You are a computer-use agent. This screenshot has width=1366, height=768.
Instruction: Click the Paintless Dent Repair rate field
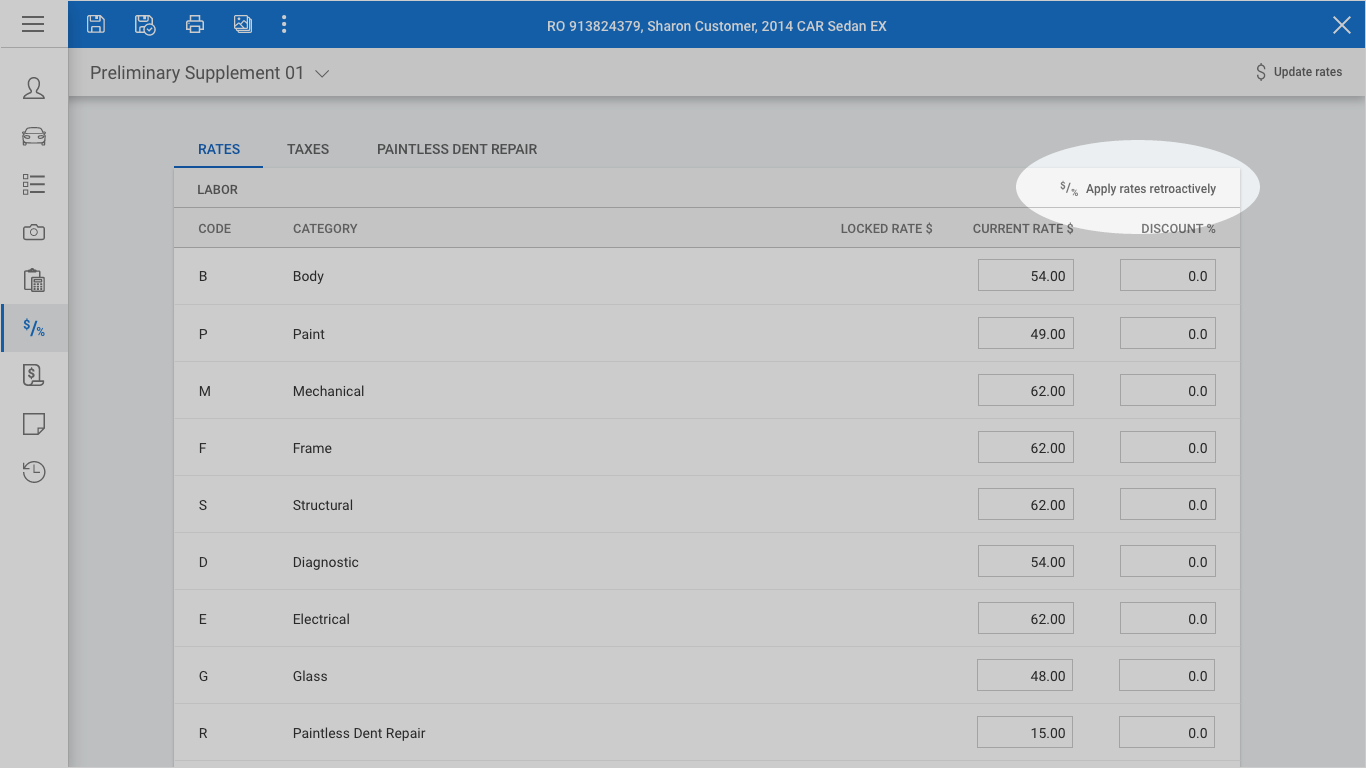pos(1026,732)
